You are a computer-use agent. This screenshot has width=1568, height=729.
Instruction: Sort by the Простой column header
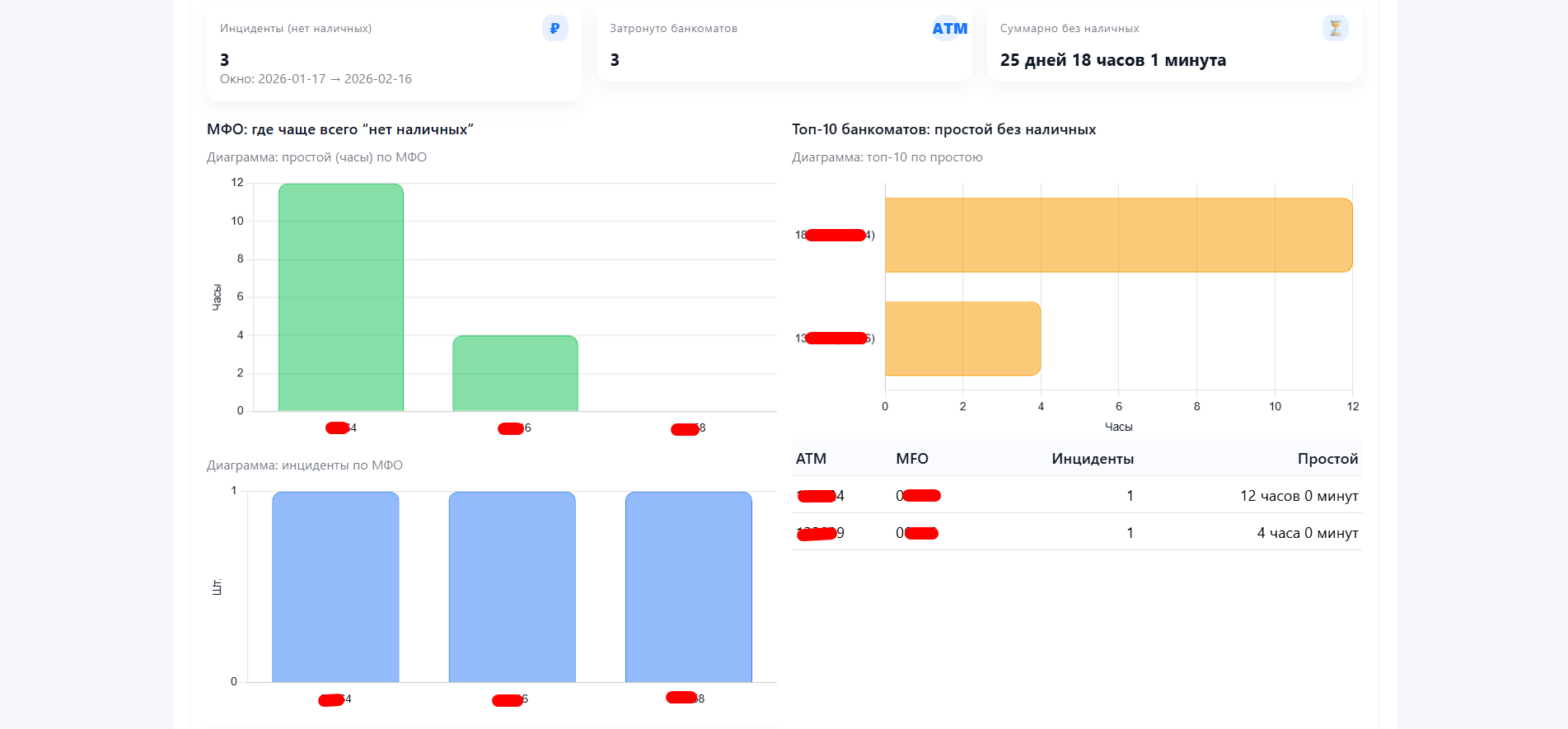tap(1327, 459)
